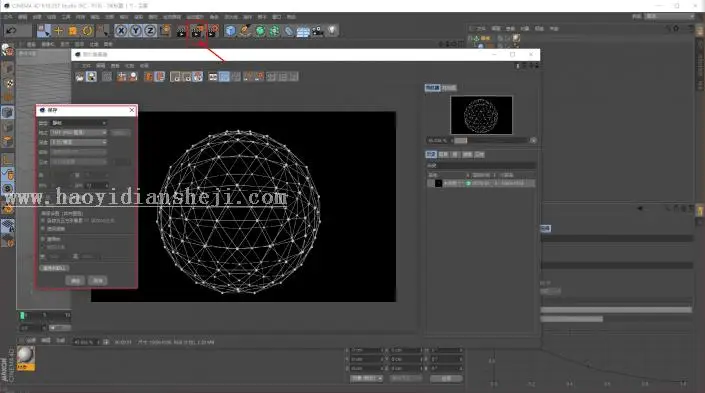Toggle the Y axis lock

click(x=135, y=31)
